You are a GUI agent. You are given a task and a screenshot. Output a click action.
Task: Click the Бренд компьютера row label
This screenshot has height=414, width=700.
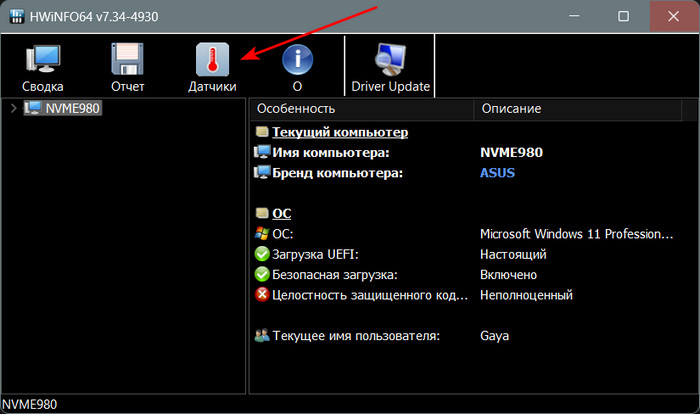[x=338, y=173]
